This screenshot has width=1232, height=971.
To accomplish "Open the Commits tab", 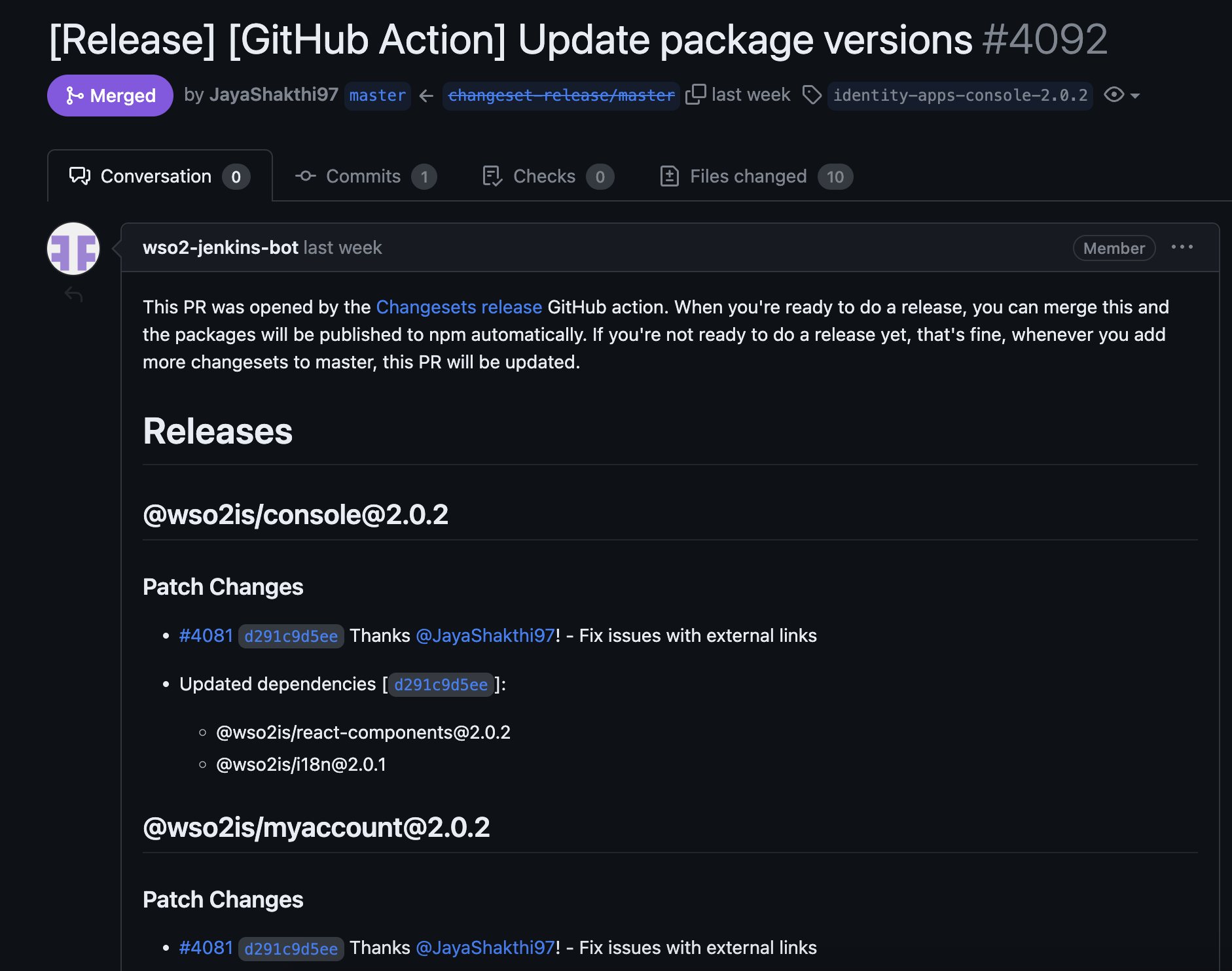I will (x=365, y=176).
